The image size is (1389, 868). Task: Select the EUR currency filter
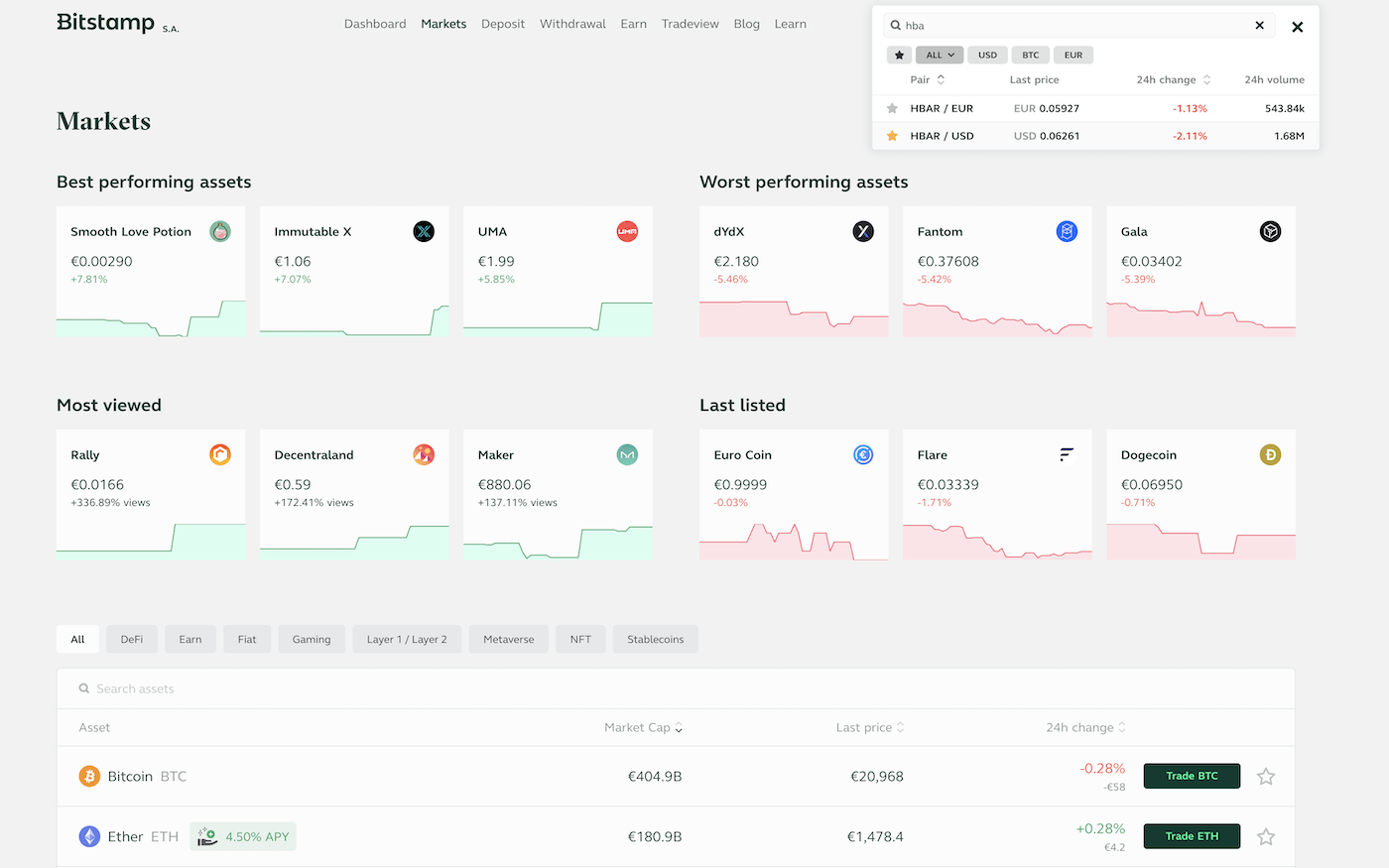click(x=1073, y=56)
